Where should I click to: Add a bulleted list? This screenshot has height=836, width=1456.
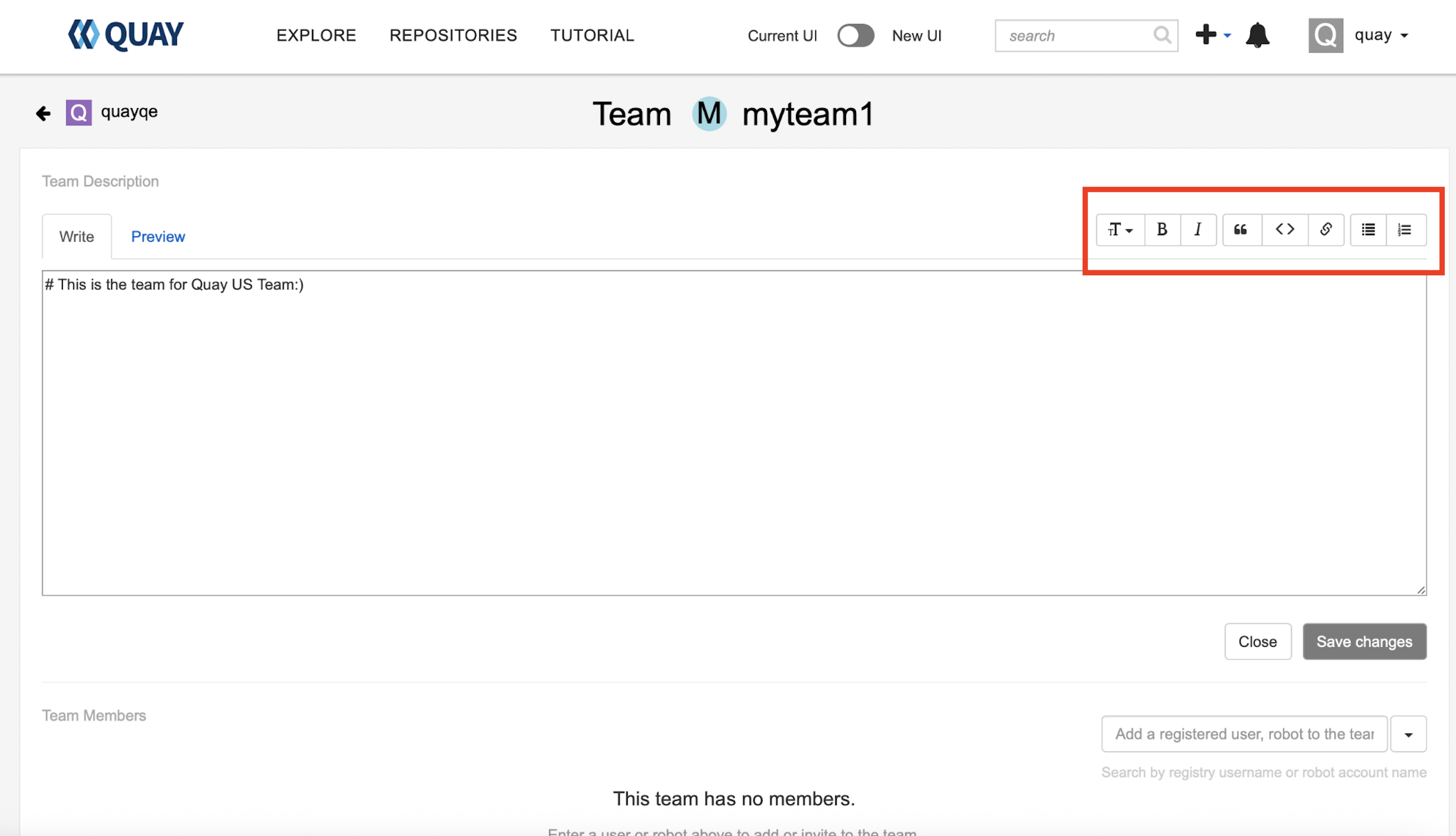click(x=1368, y=229)
